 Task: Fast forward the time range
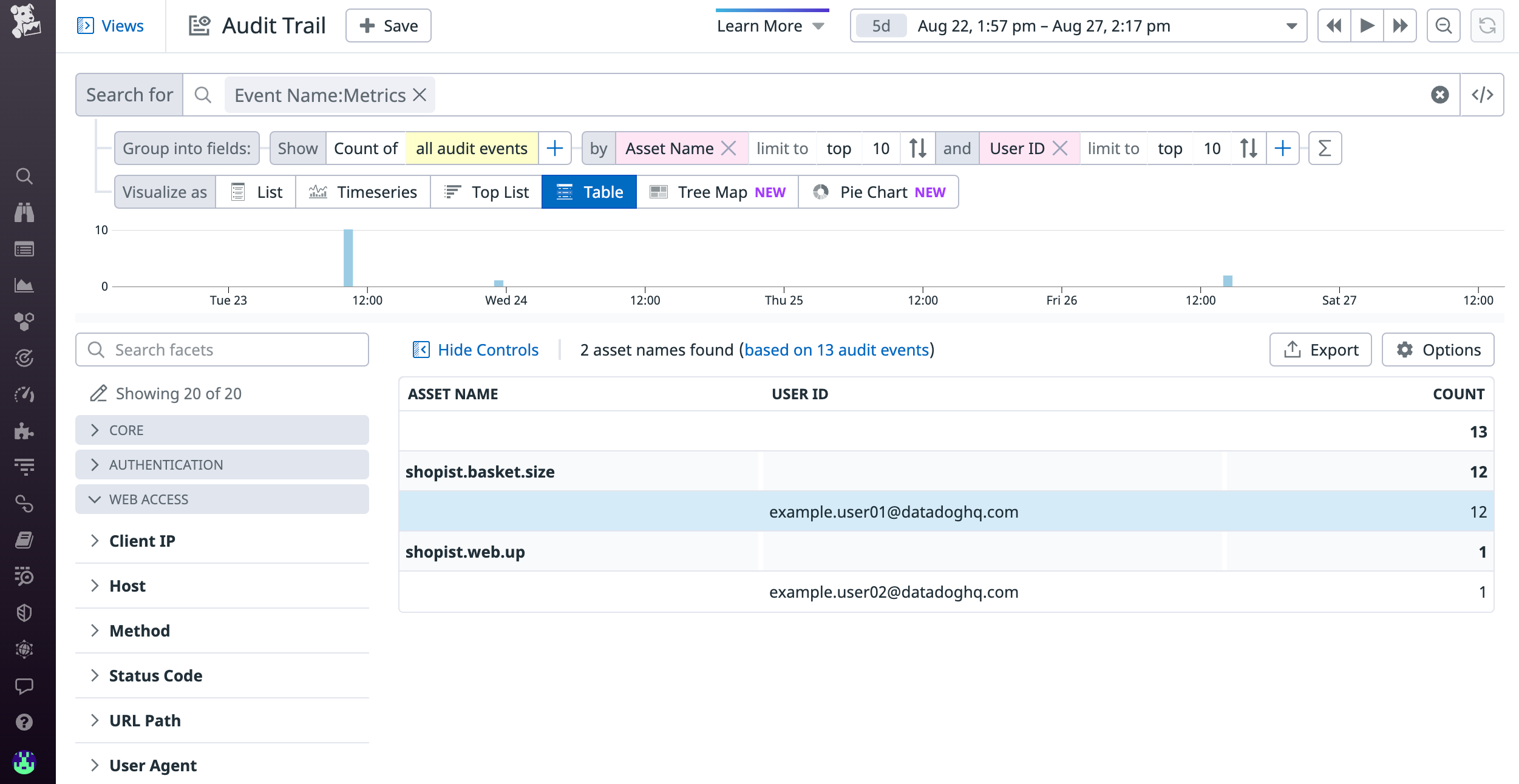[1400, 25]
